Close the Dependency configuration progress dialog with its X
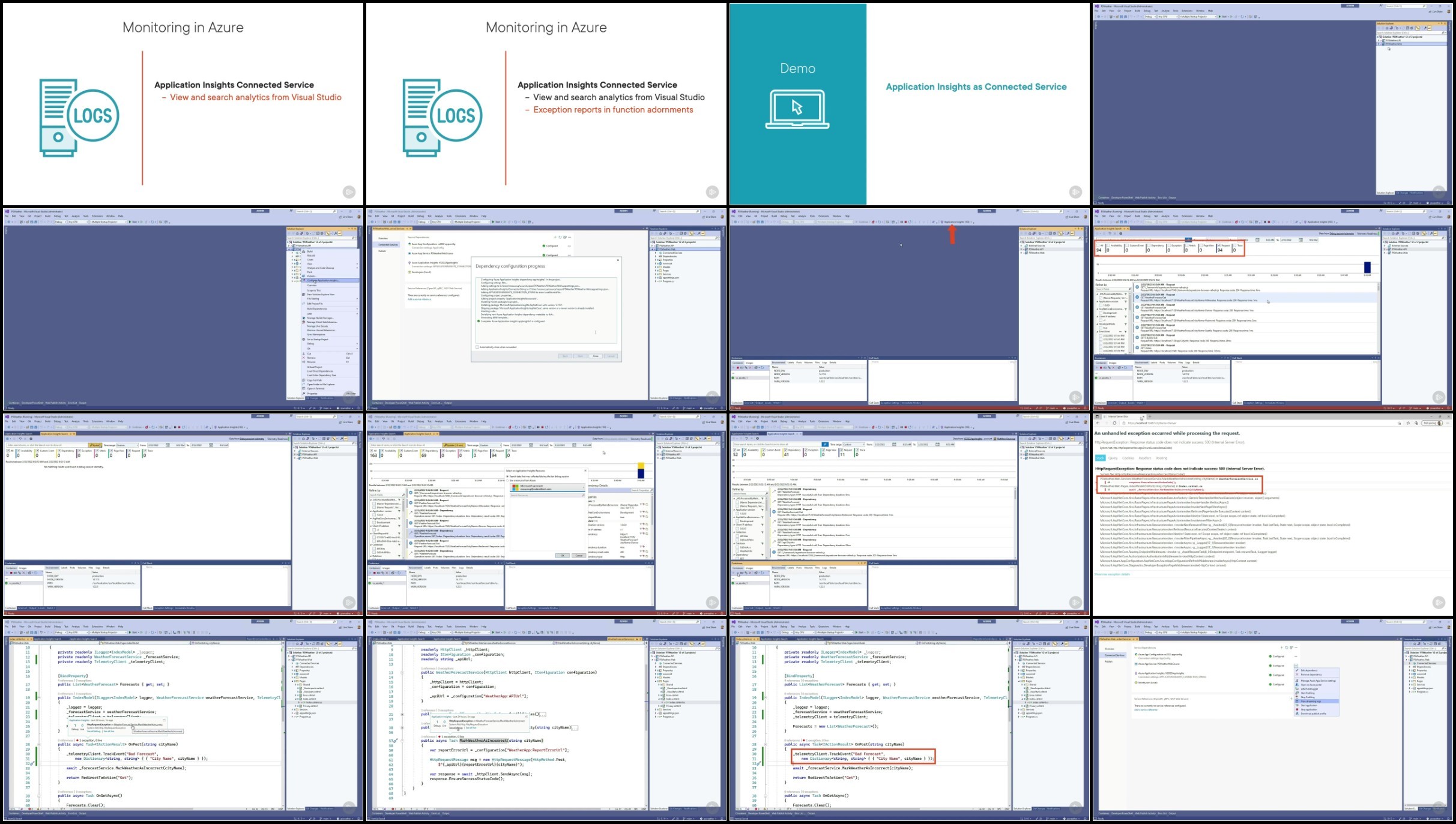 coord(617,260)
